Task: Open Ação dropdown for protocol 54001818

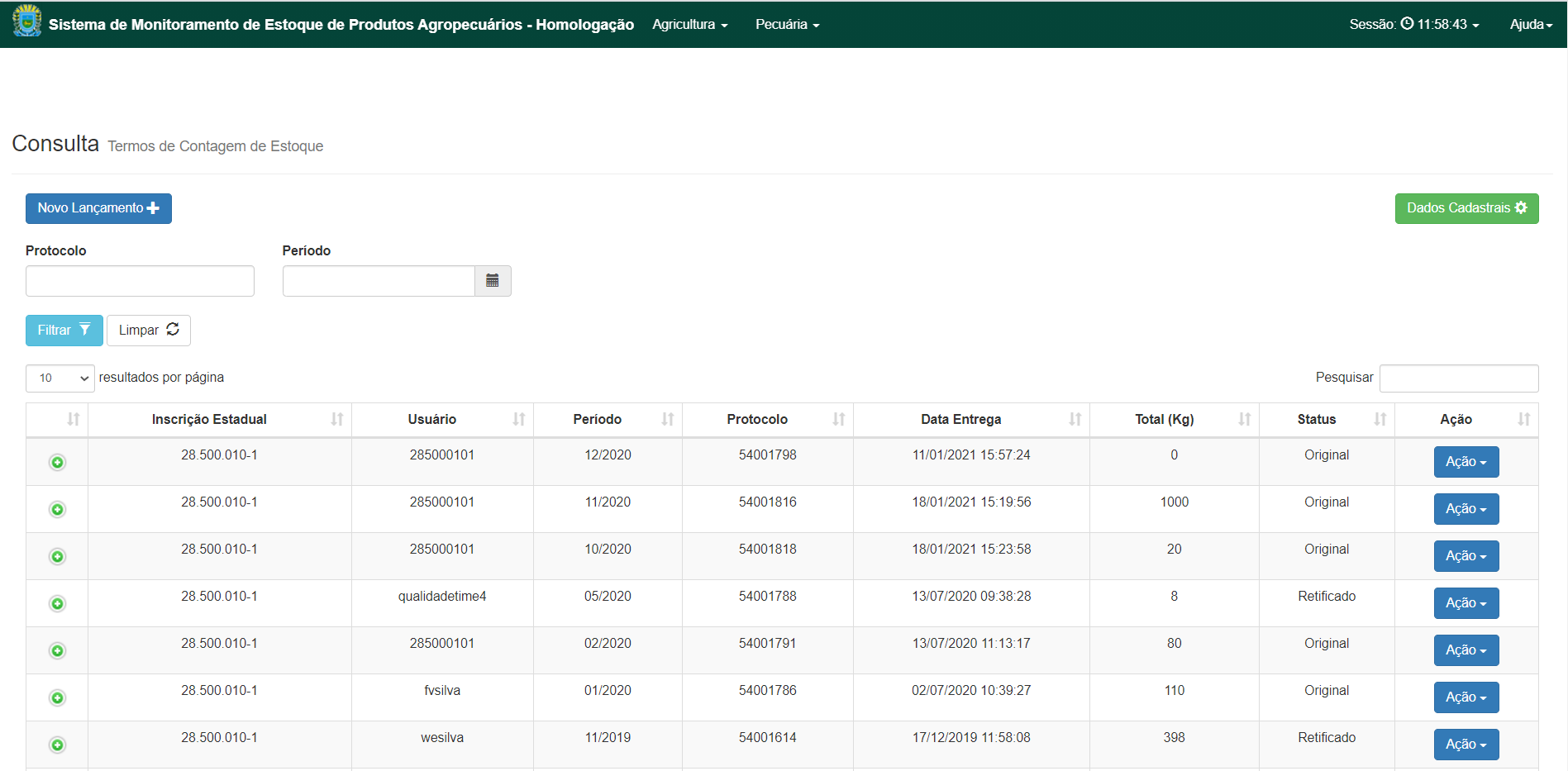Action: coord(1466,556)
